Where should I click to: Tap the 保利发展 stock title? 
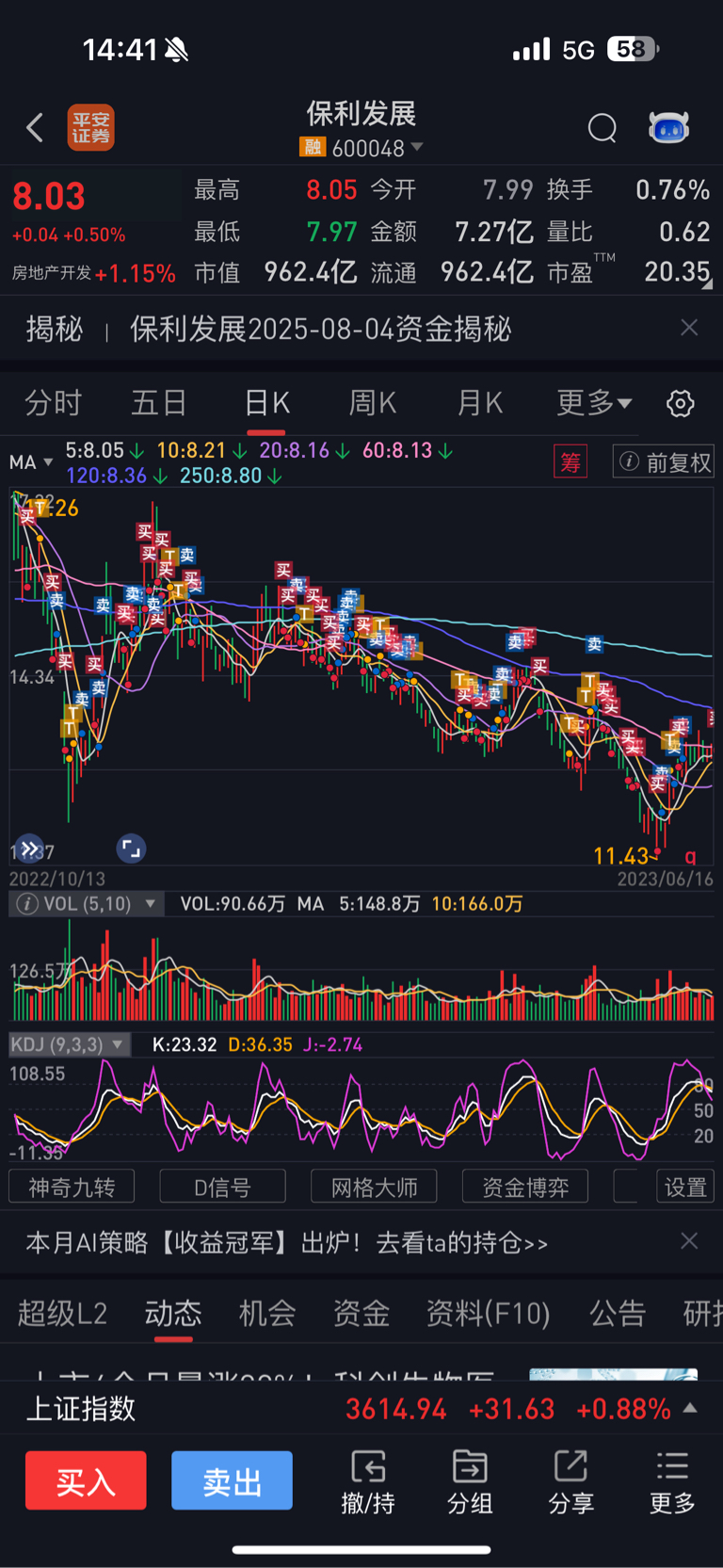(361, 114)
